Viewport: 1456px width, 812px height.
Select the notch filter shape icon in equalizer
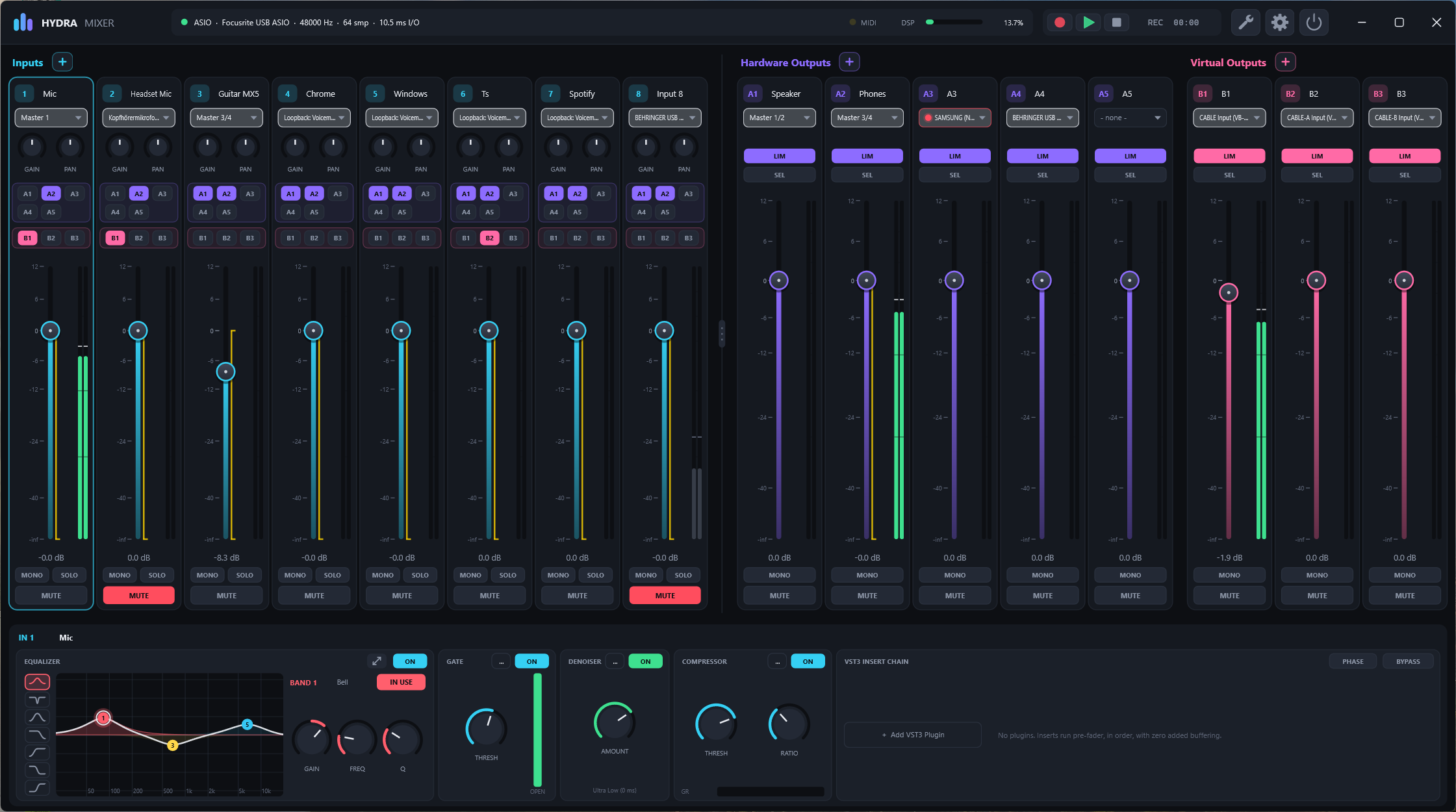37,700
